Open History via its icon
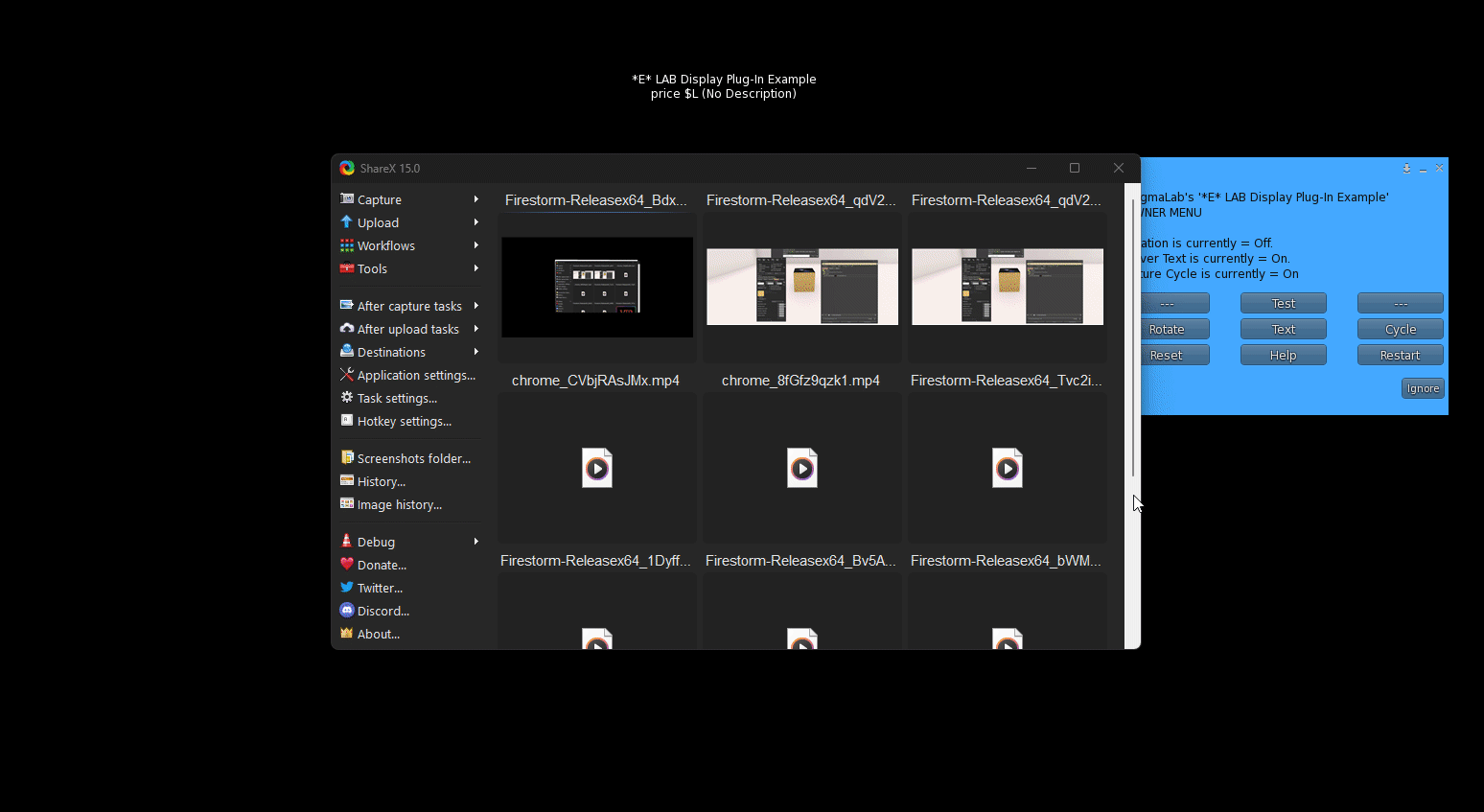The height and width of the screenshot is (812, 1484). pos(347,480)
